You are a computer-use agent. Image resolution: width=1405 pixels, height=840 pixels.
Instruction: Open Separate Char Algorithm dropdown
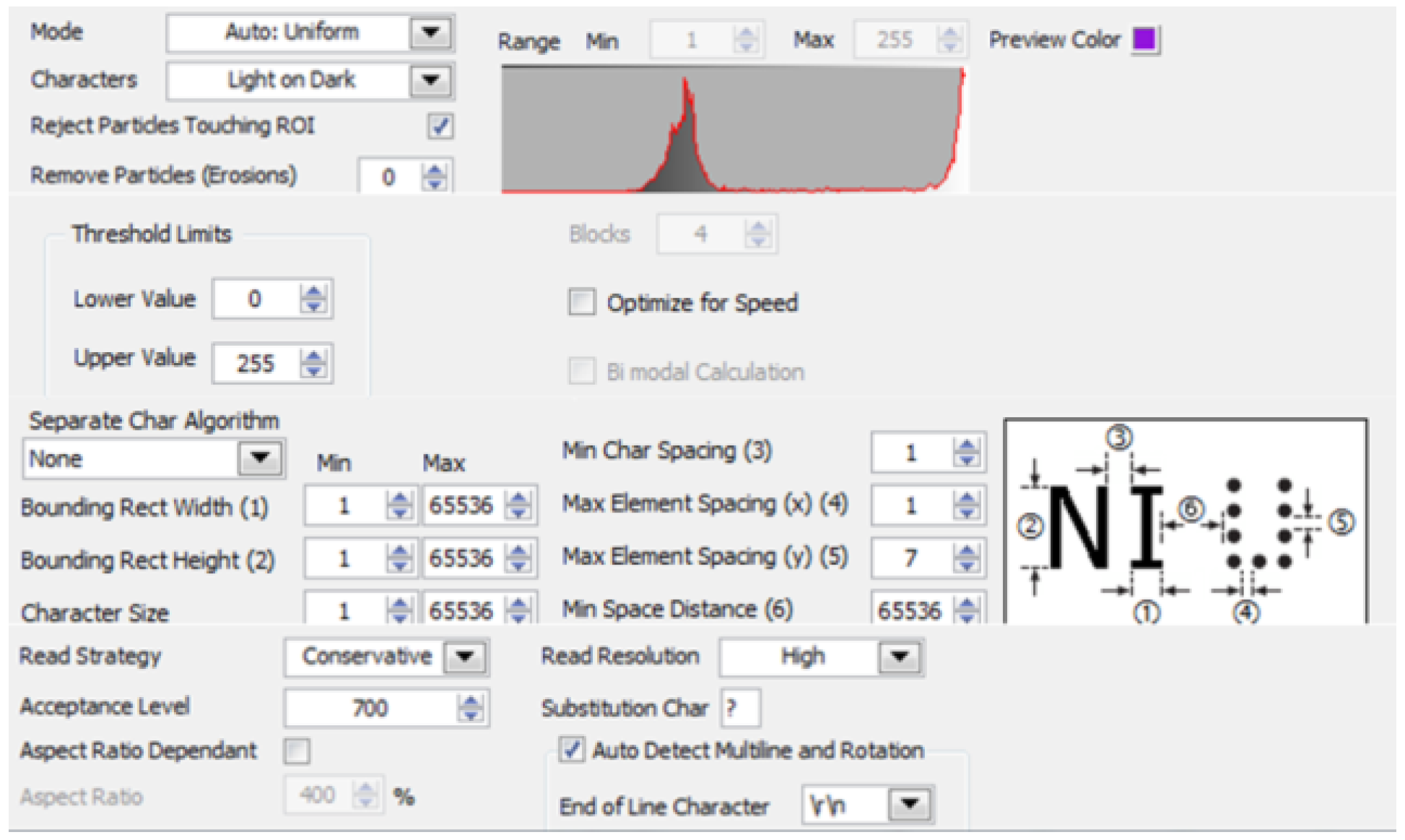tap(260, 458)
